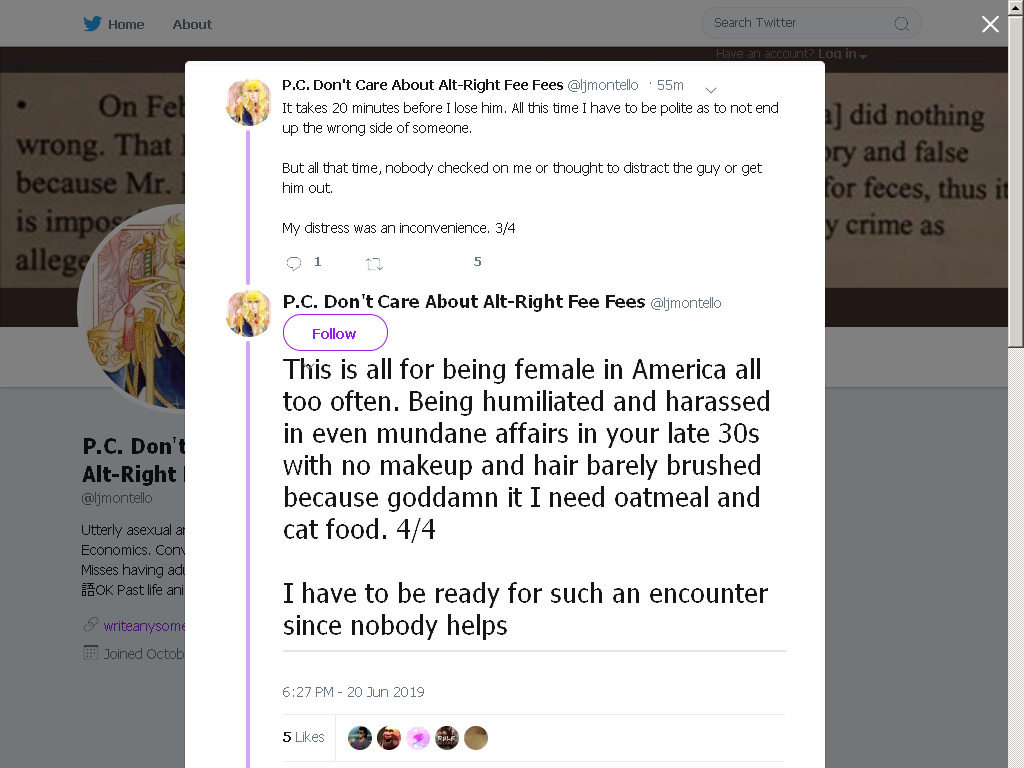Open the 3/4 tweet author avatar
1024x768 pixels.
pos(248,103)
